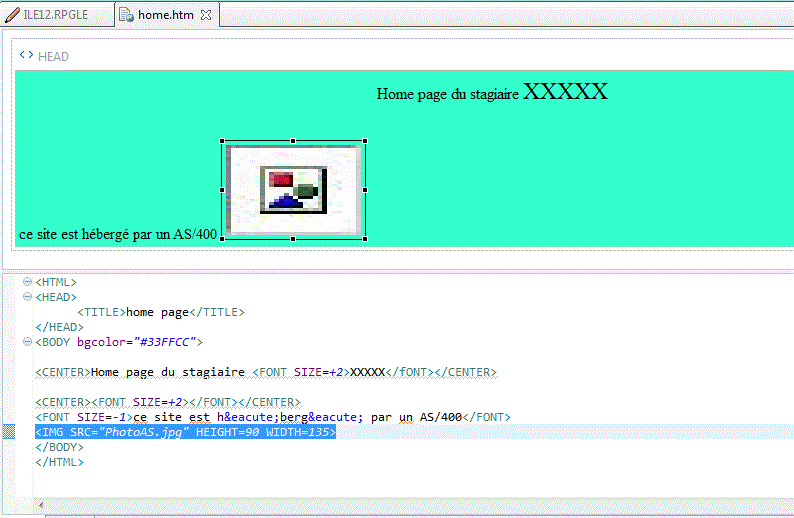794x518 pixels.
Task: Click the </HTML> closing tag line
Action: coord(60,462)
